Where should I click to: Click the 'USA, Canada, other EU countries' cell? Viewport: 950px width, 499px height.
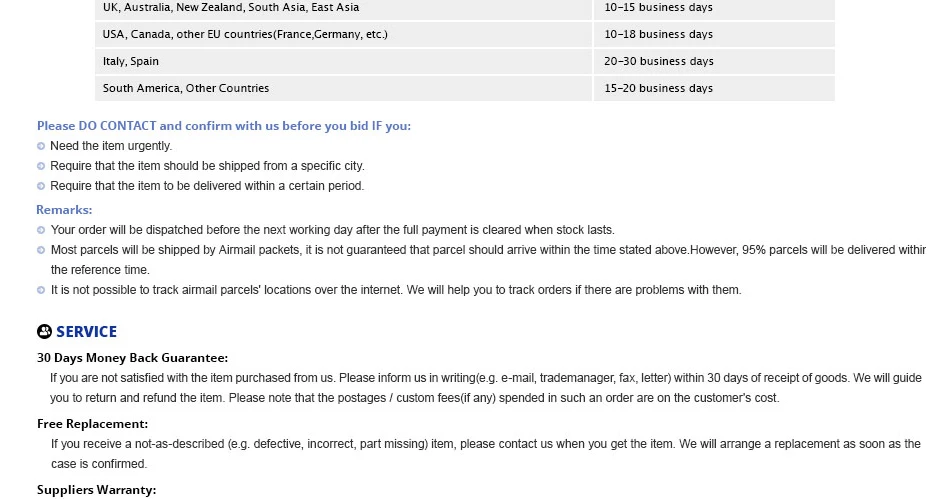pyautogui.click(x=344, y=35)
